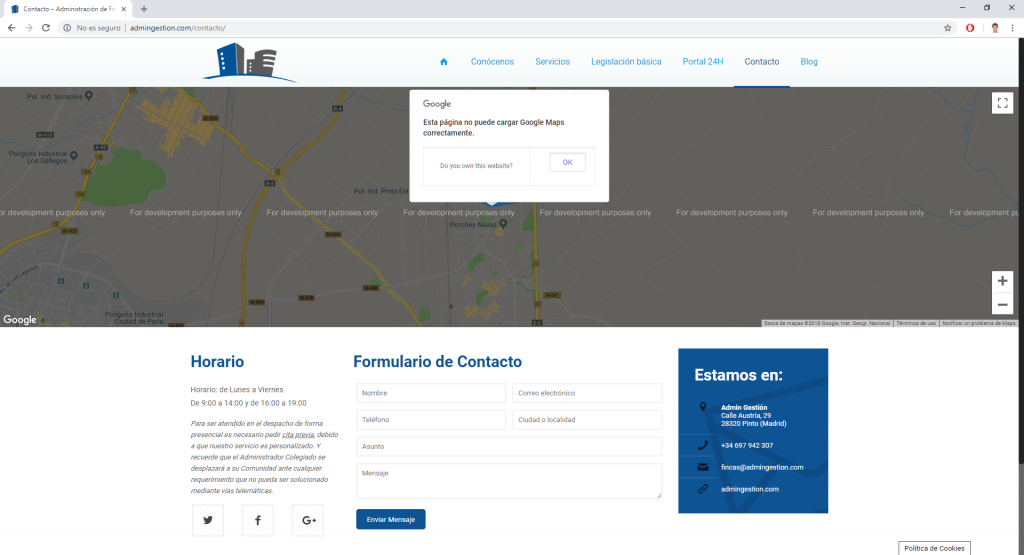Open the browser profile avatar

(995, 28)
